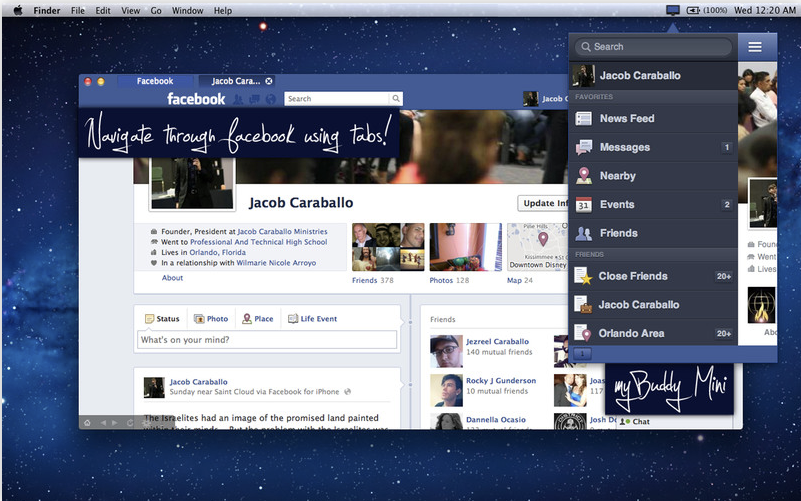Open the Edit menu
Image resolution: width=801 pixels, height=501 pixels.
tap(103, 10)
